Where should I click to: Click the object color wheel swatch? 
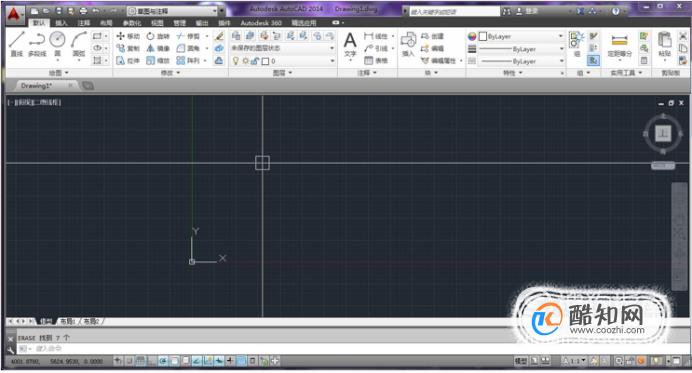[472, 37]
